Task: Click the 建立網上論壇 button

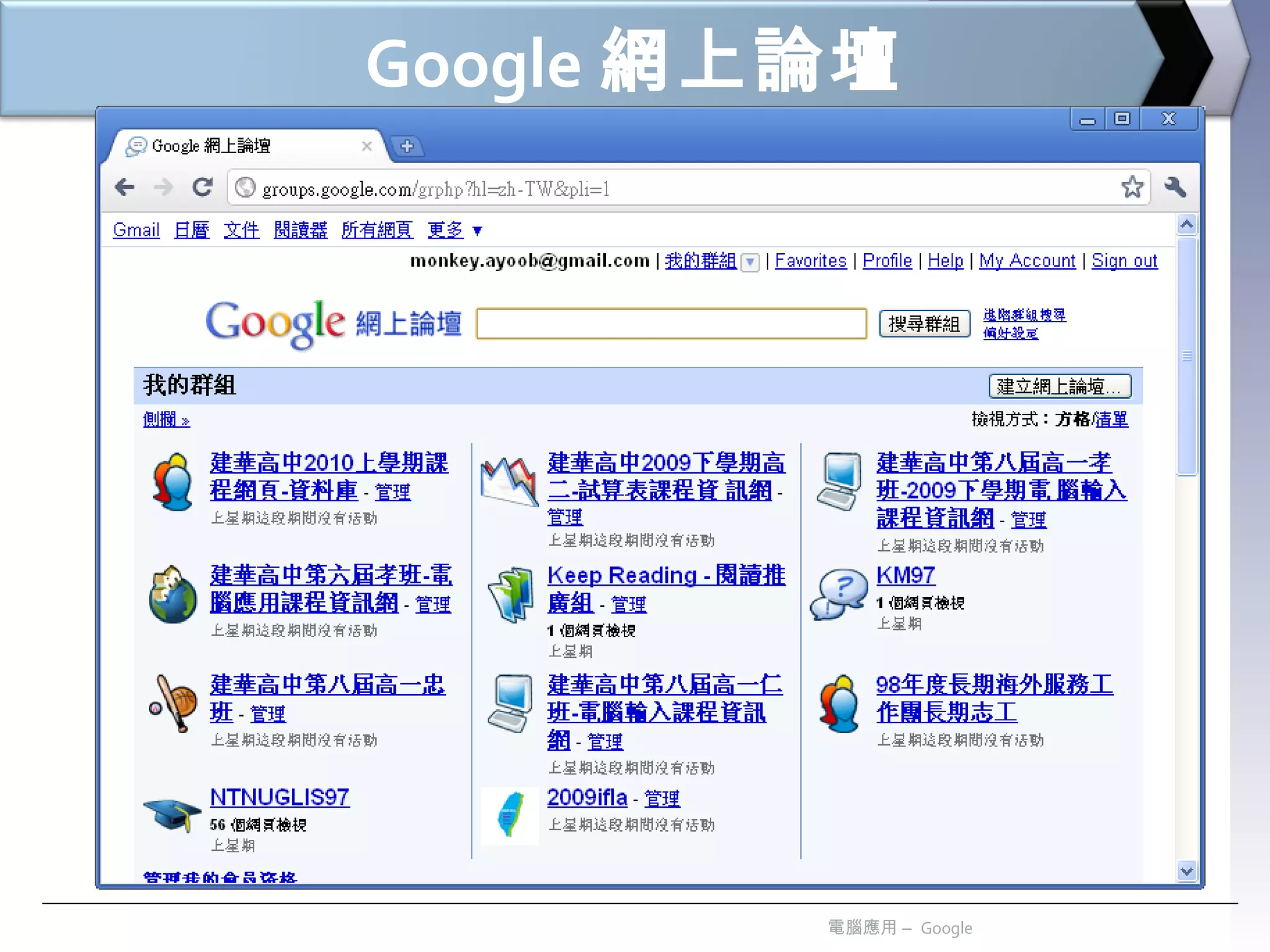Action: click(x=1060, y=386)
